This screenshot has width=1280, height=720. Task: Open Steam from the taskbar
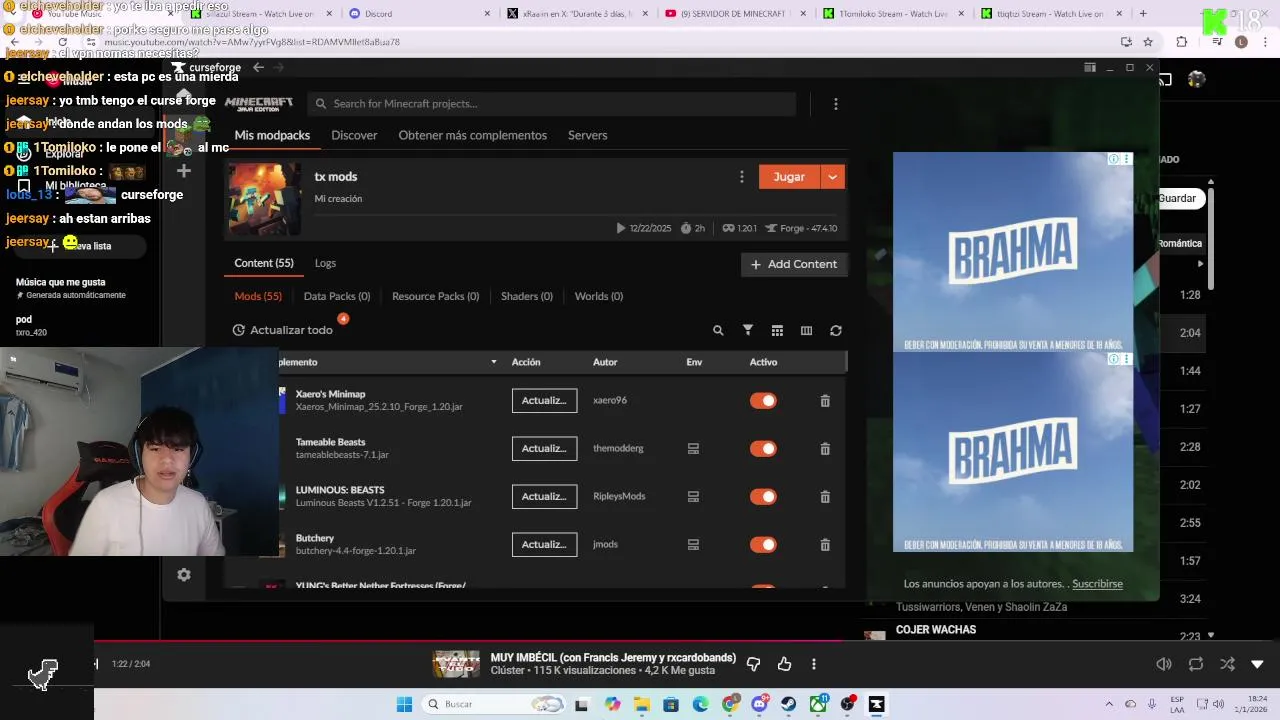pos(789,704)
